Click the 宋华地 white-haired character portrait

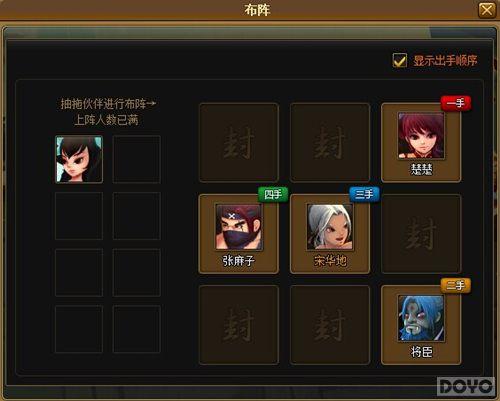pyautogui.click(x=330, y=227)
